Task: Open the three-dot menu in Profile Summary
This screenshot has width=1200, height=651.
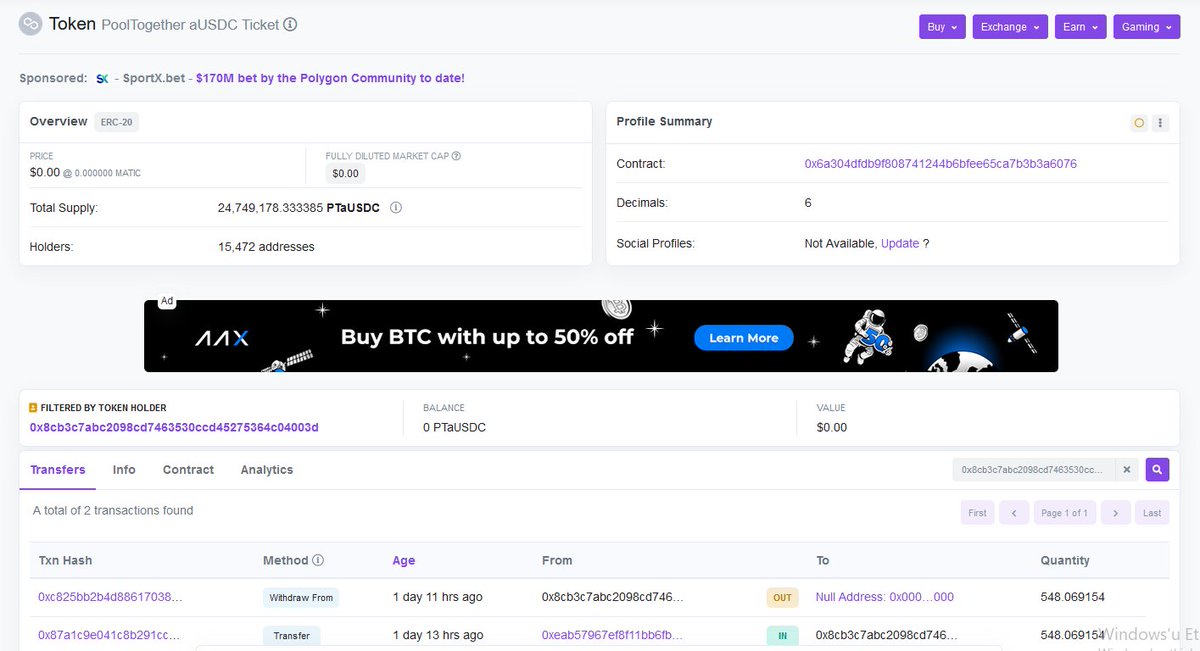Action: pyautogui.click(x=1160, y=123)
